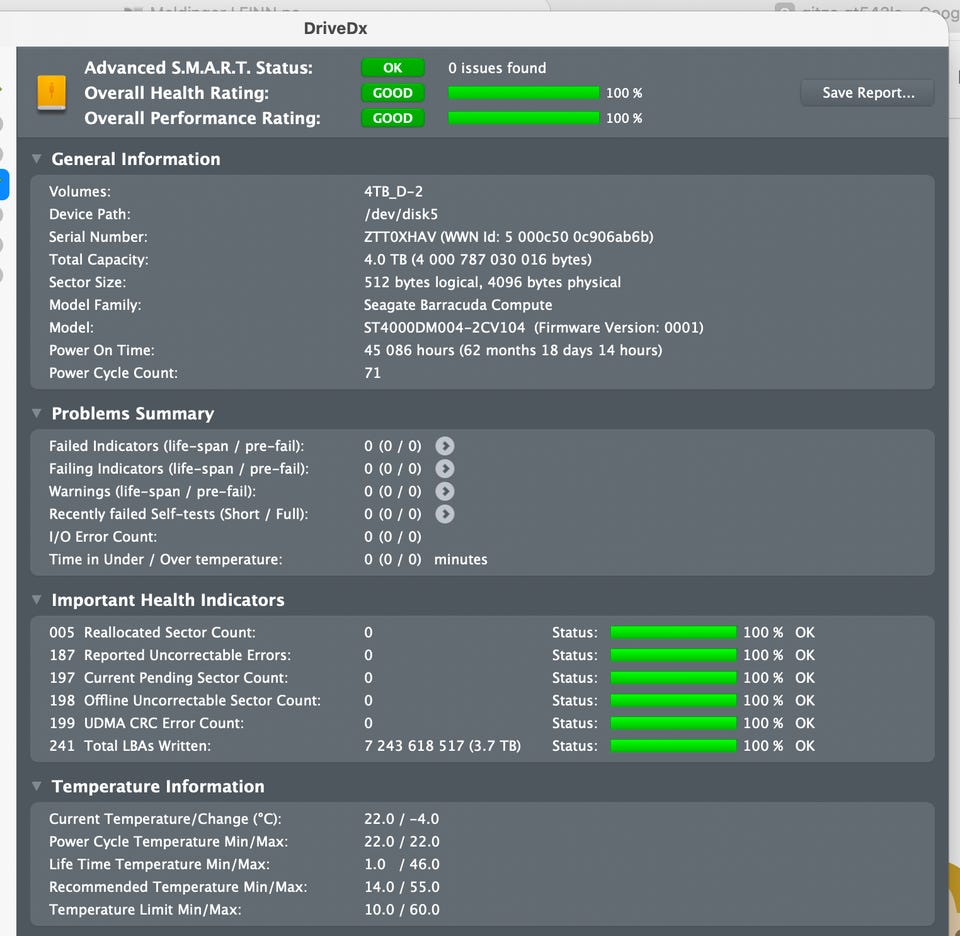The height and width of the screenshot is (936, 960).
Task: Select the blue highlighted sidebar item
Action: coord(4,184)
